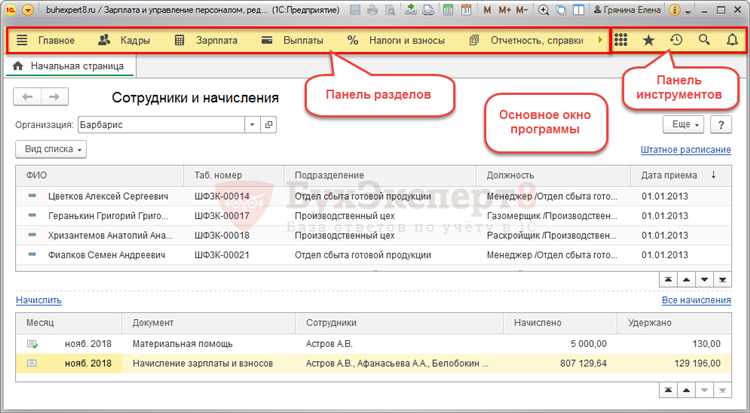This screenshot has width=750, height=413.
Task: Click the zoom scale icon in title bar
Action: click(543, 10)
